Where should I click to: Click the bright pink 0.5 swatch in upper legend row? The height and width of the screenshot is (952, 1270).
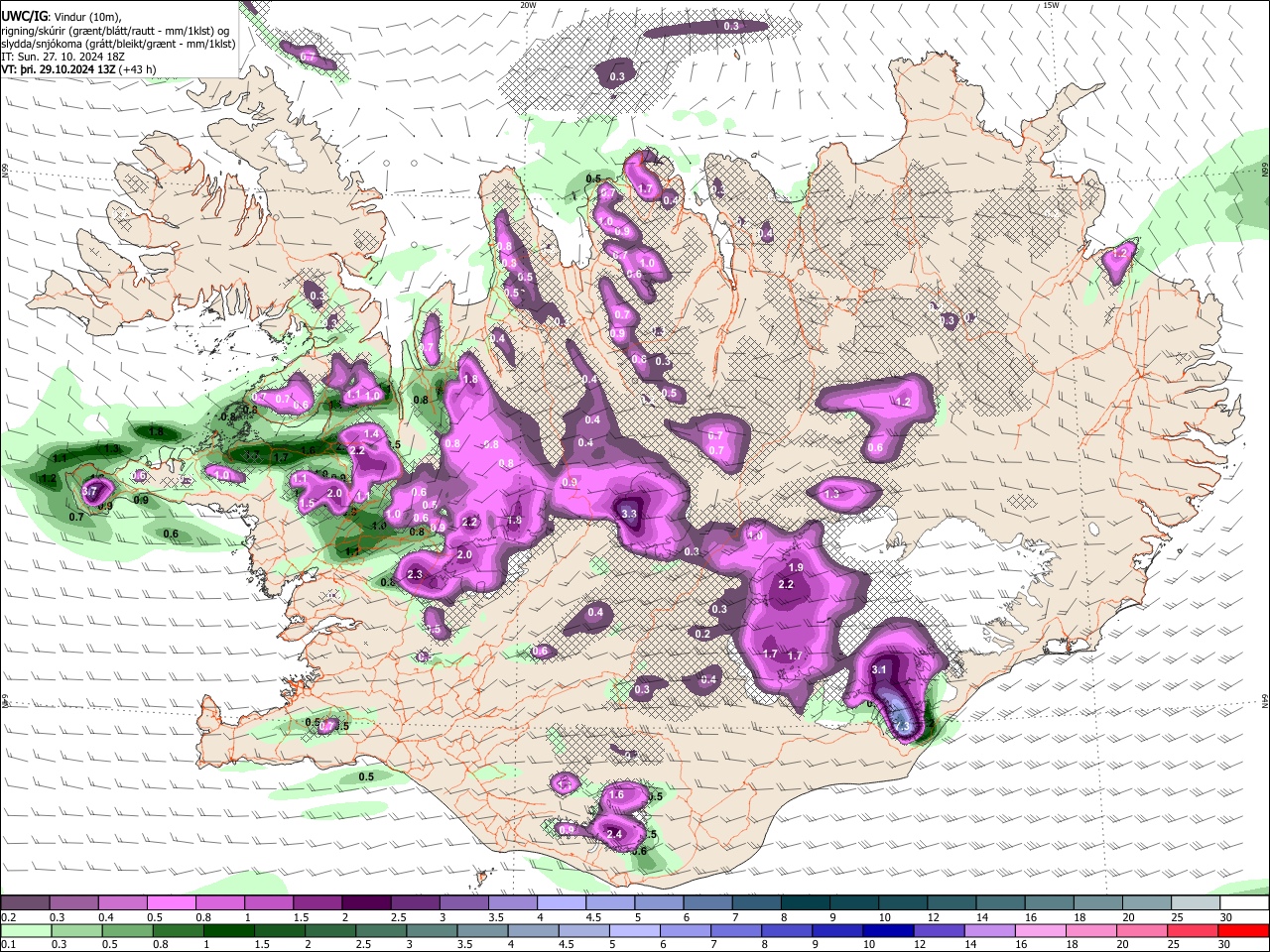171,903
